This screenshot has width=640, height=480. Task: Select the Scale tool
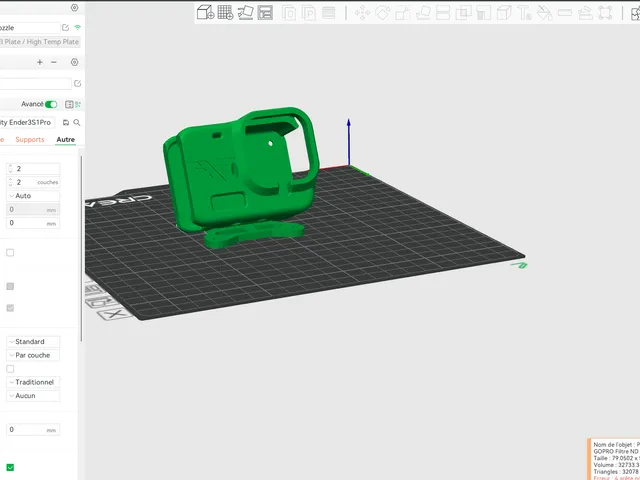pyautogui.click(x=402, y=13)
